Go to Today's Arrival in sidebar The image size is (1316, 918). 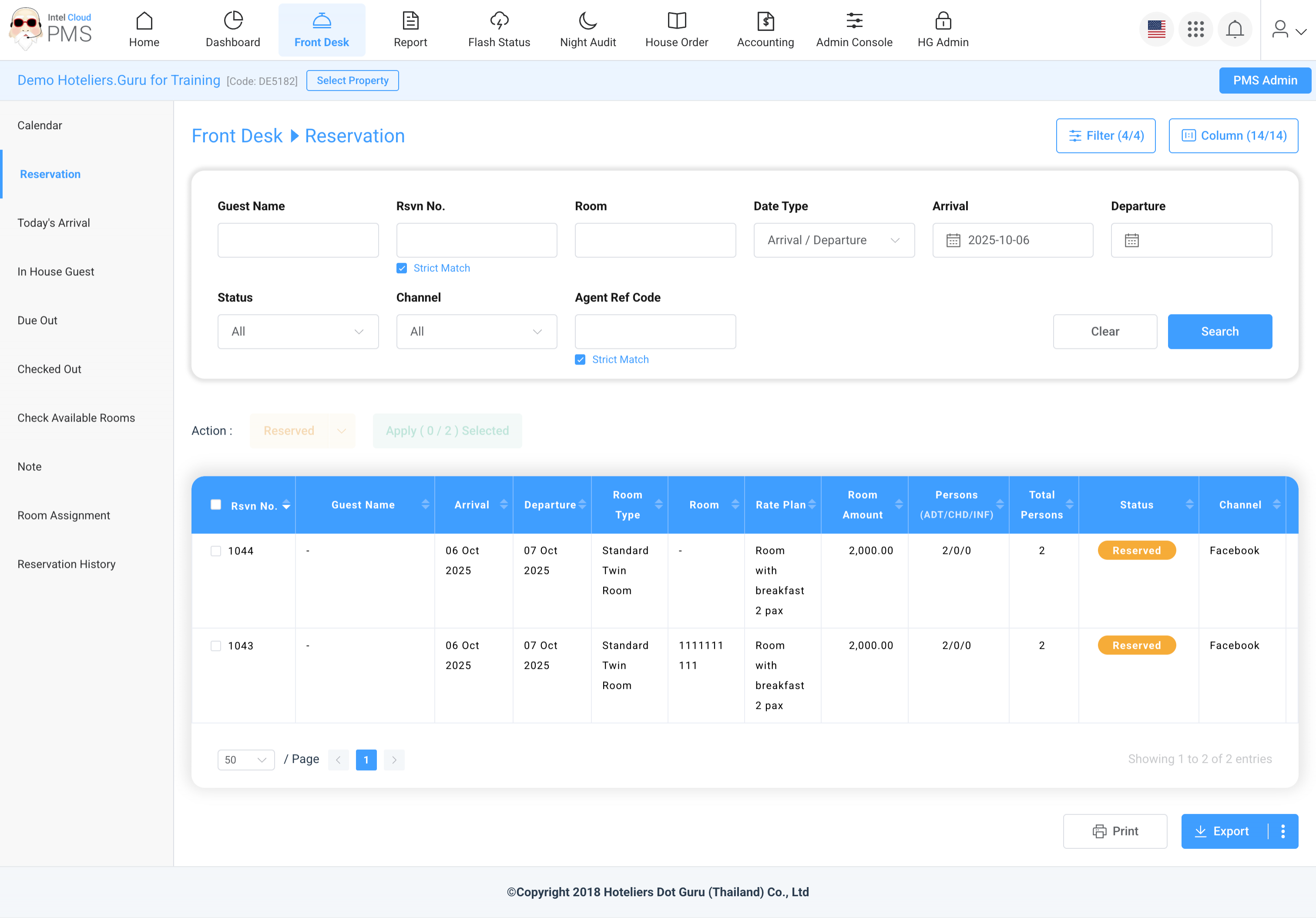pos(53,223)
